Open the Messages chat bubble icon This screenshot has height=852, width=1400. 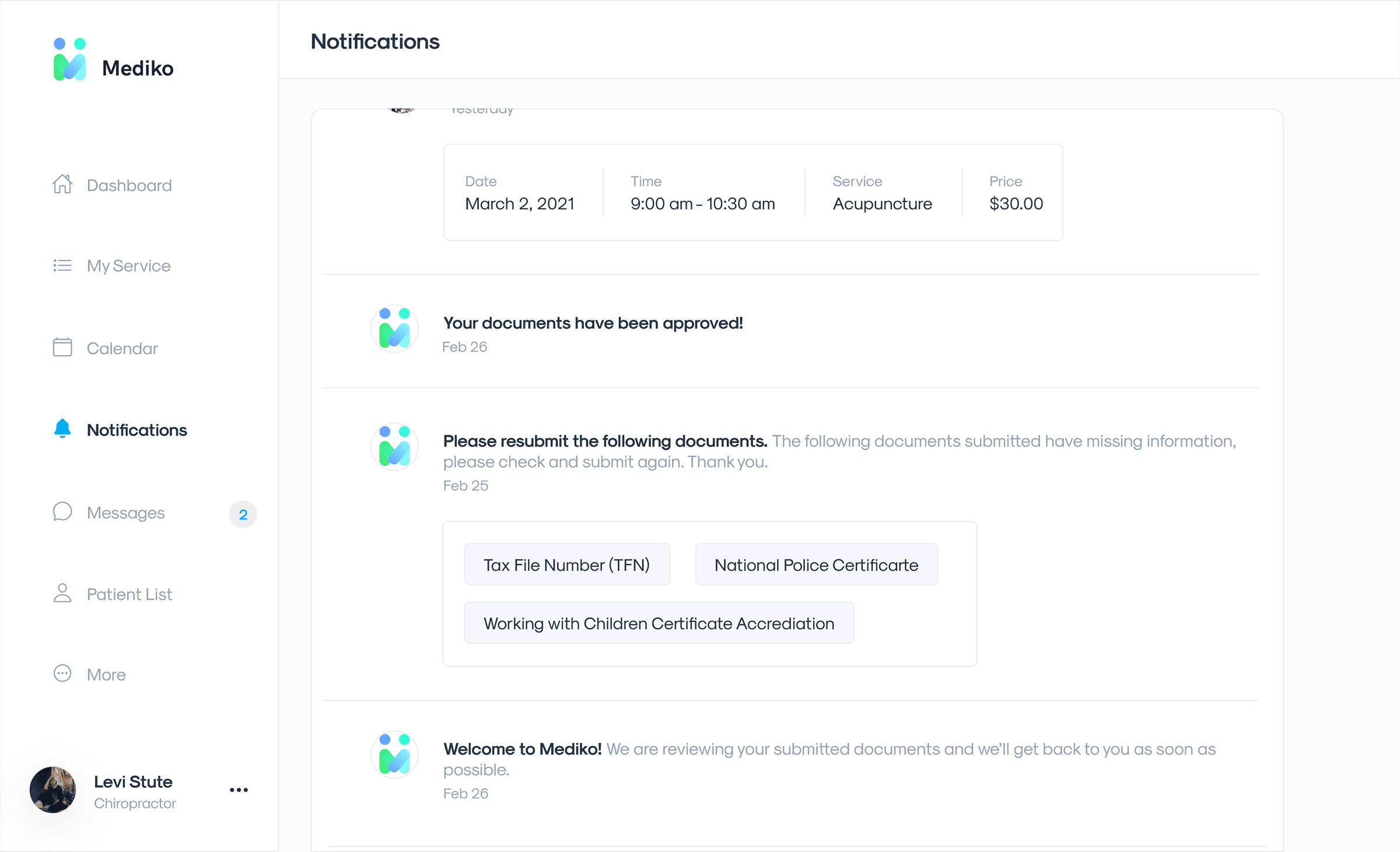62,511
